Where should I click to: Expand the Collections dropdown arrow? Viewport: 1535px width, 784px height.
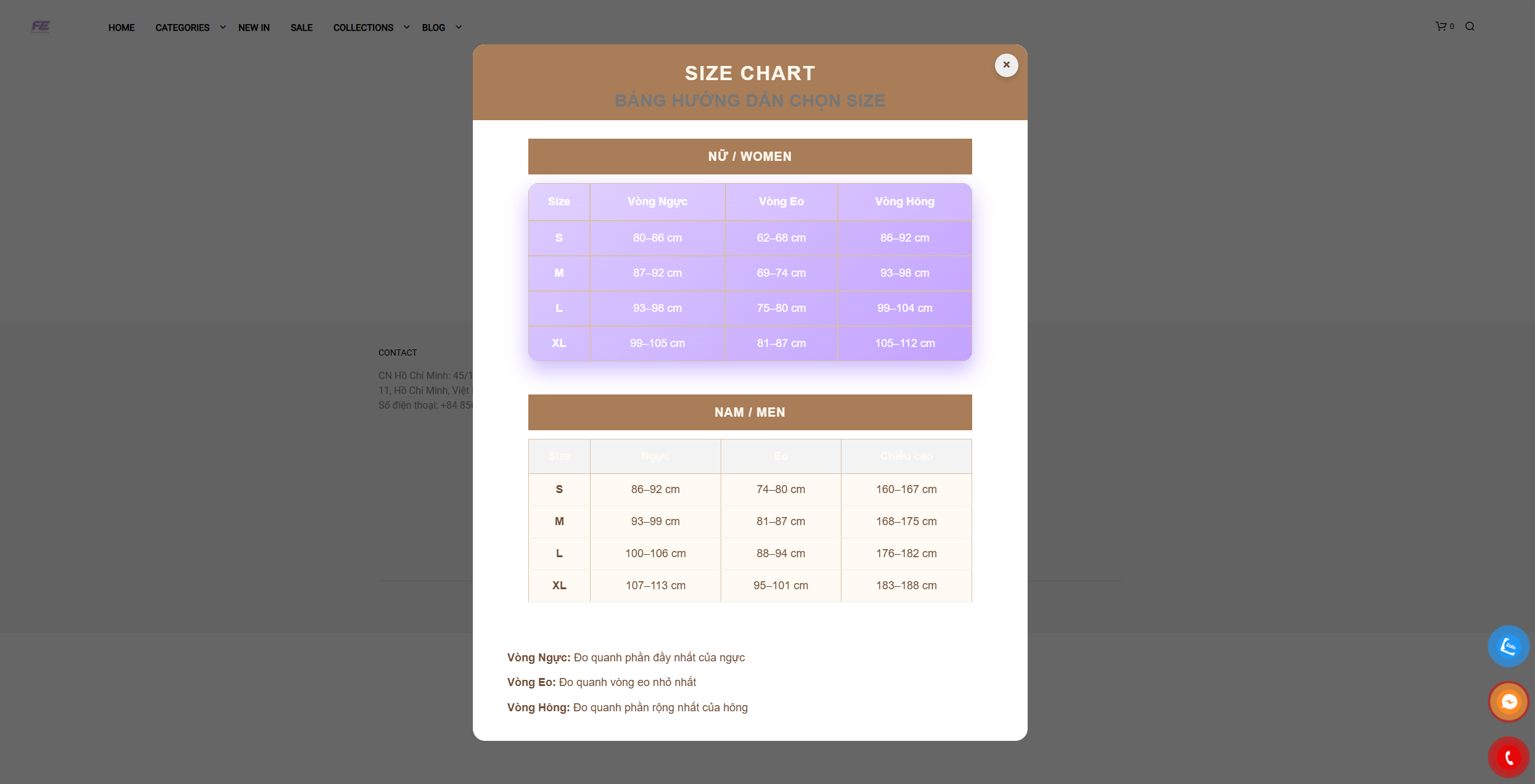coord(406,27)
